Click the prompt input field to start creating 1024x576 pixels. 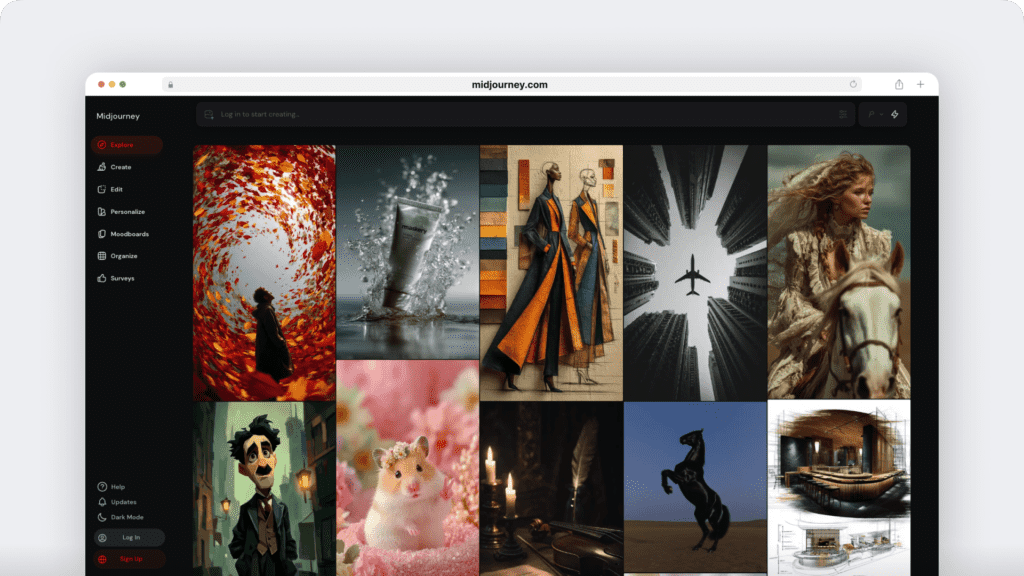click(500, 114)
